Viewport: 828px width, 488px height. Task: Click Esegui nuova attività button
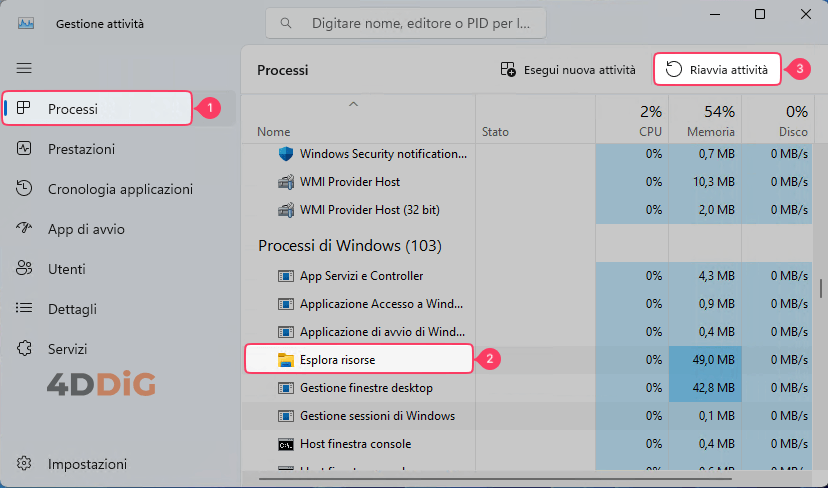tap(568, 70)
